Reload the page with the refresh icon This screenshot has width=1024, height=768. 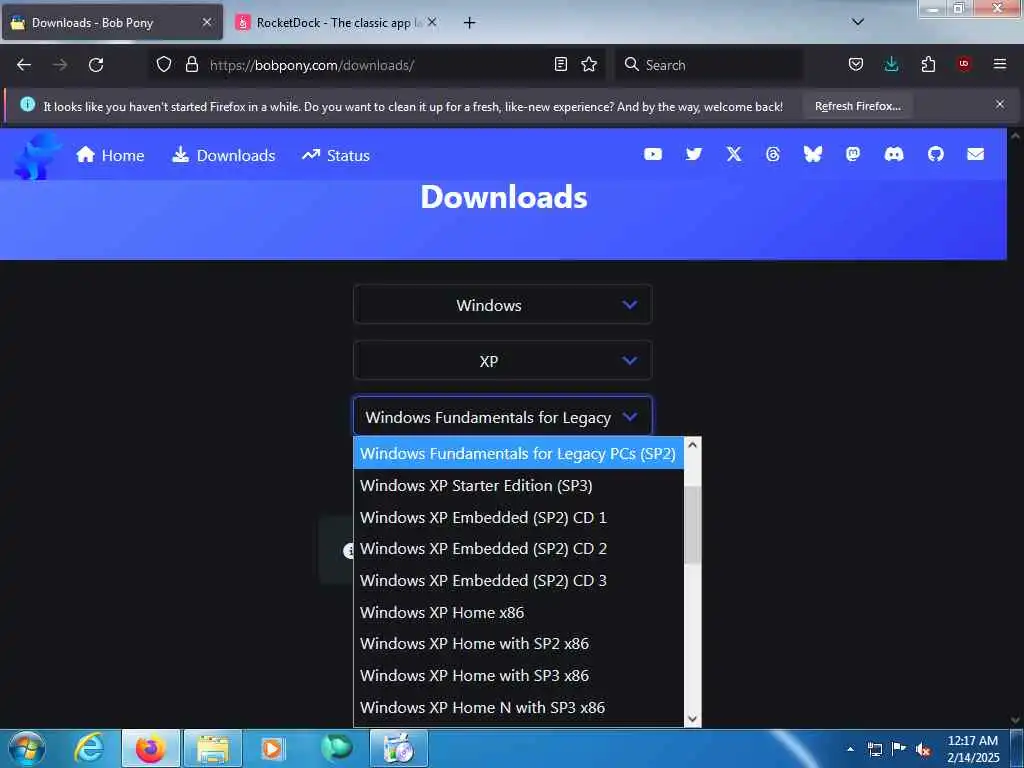96,65
